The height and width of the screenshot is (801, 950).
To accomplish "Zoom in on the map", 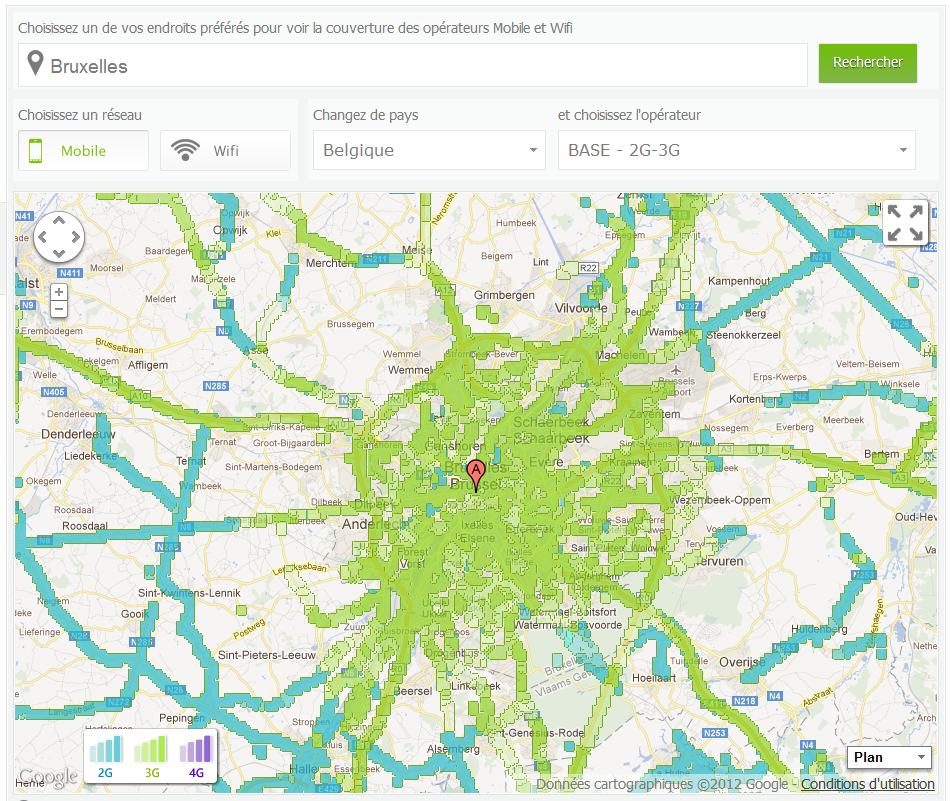I will point(59,292).
